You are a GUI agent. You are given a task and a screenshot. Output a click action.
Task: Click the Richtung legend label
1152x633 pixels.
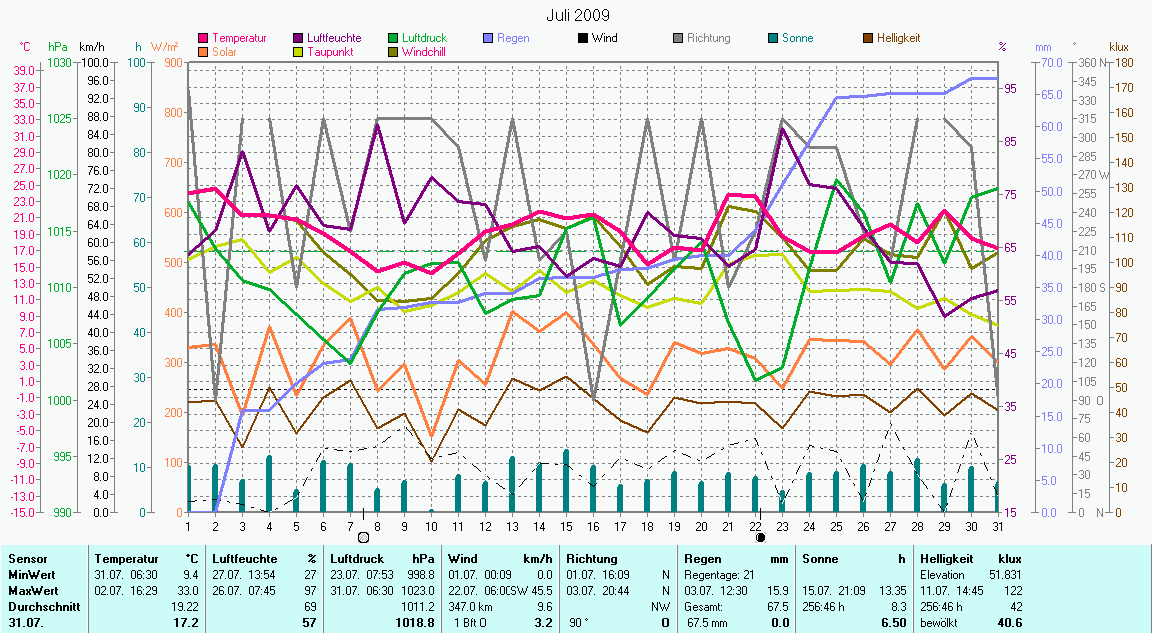tap(709, 38)
